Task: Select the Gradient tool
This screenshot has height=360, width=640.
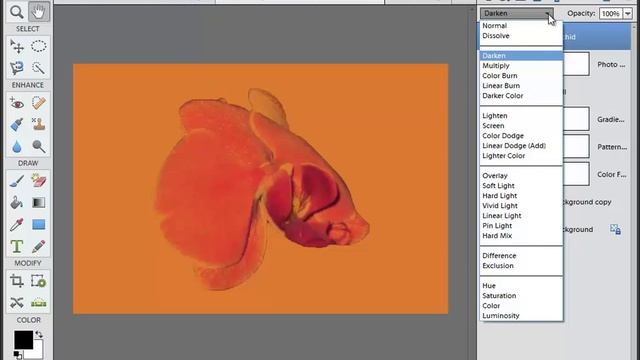Action: click(x=39, y=202)
